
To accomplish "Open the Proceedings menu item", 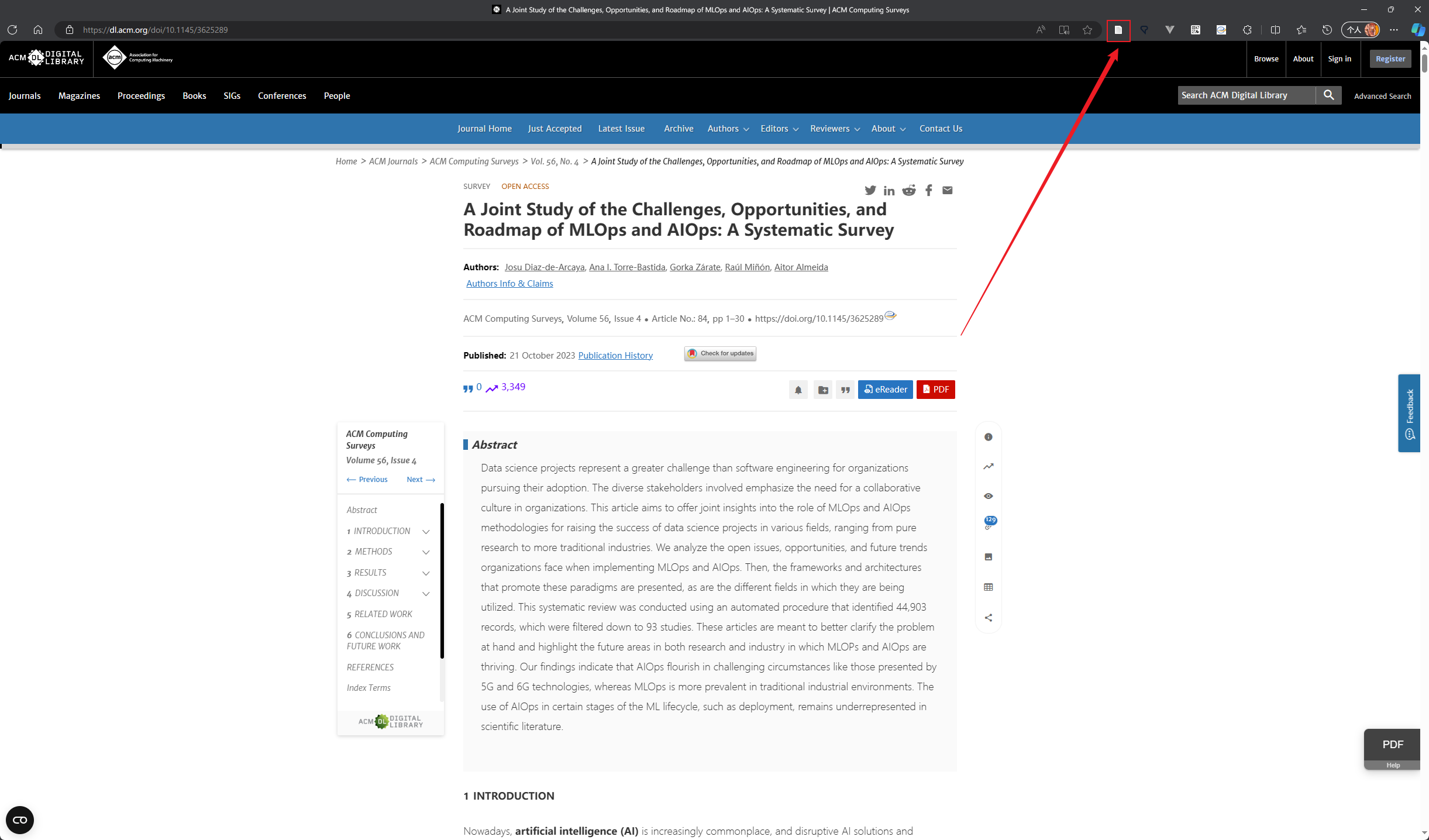I will tap(141, 96).
